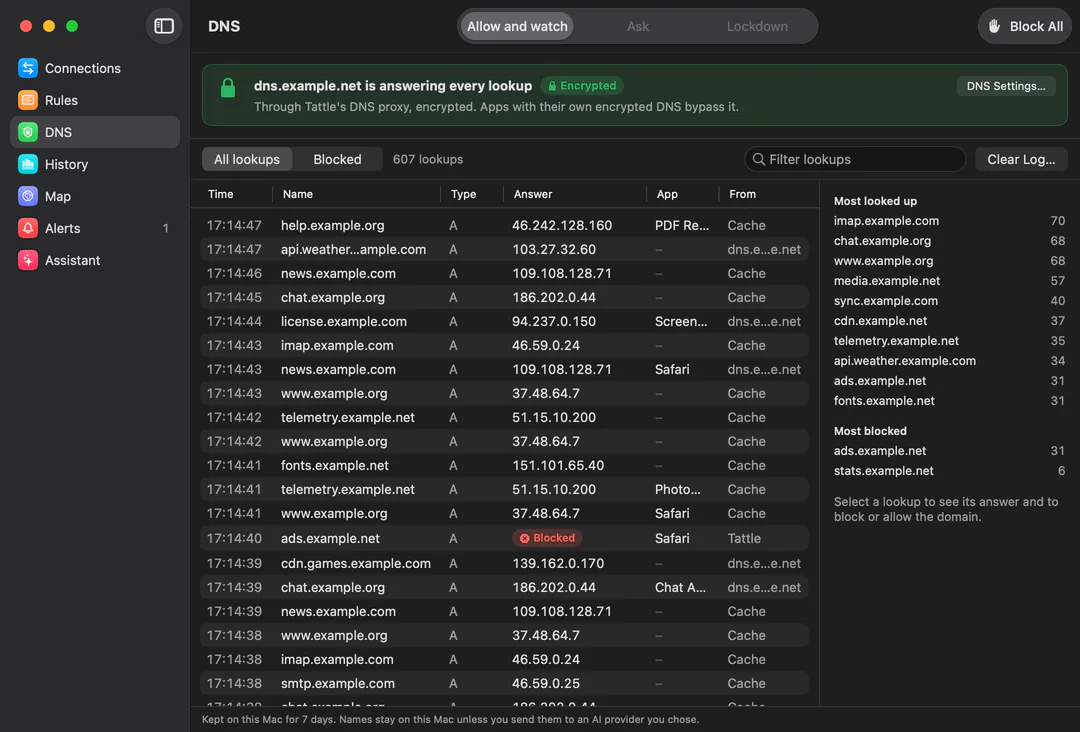Click sync.example.com in Most looked up
Screen dimensions: 1080x732
click(x=886, y=301)
